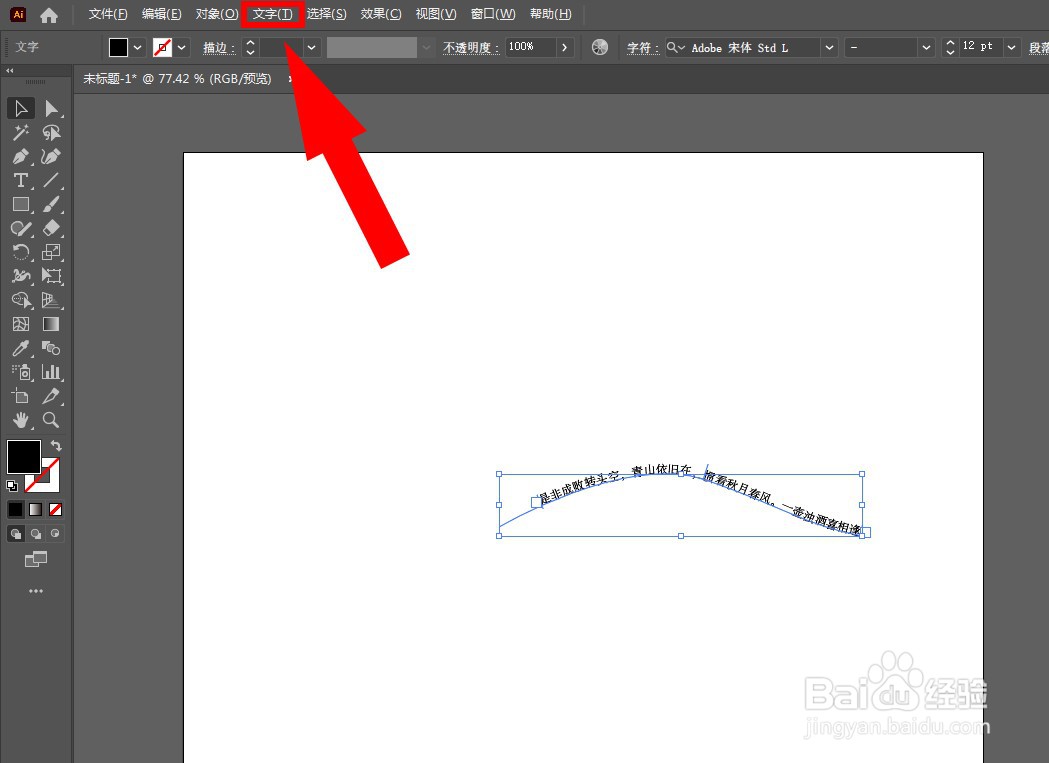Expand the opacity slider arrow

click(x=565, y=47)
